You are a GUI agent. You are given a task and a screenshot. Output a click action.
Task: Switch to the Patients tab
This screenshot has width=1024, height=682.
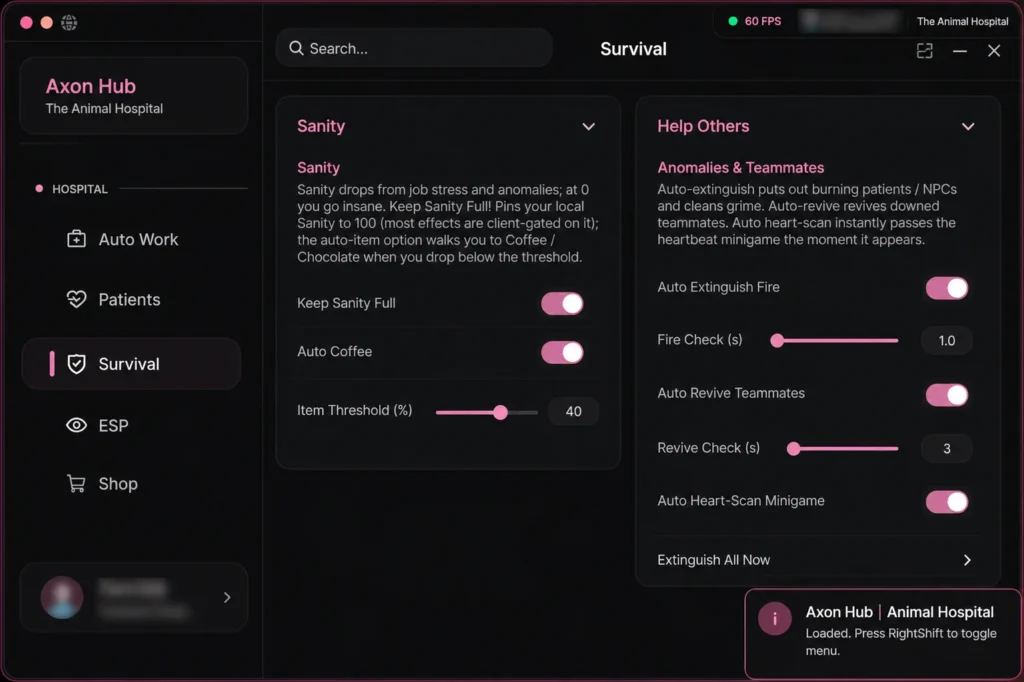pos(131,299)
